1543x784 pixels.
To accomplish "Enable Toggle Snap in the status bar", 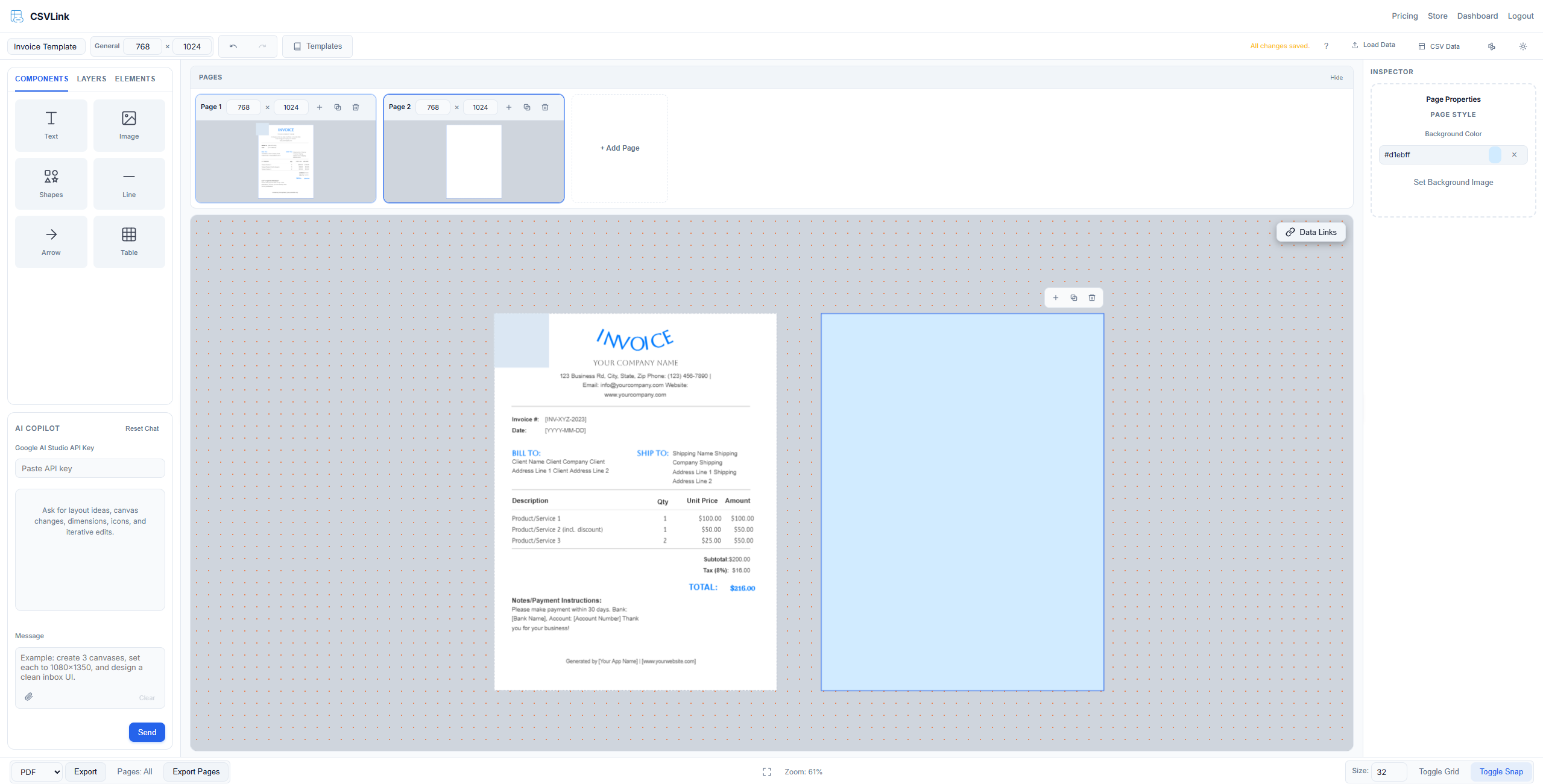I will 1501,771.
